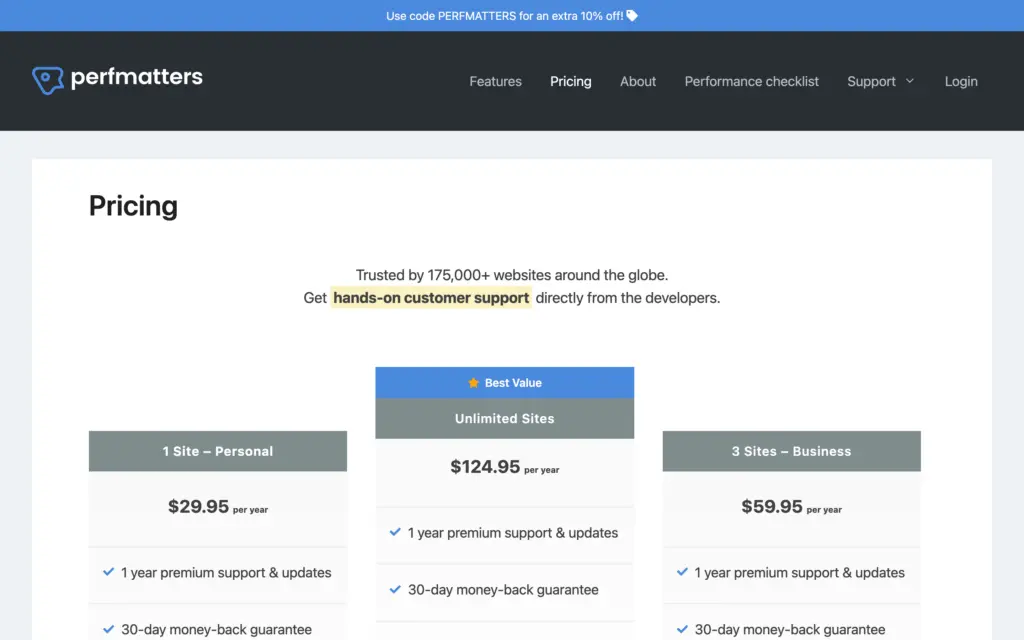Open the Support nav item
Screen dimensions: 1024x640
click(871, 82)
